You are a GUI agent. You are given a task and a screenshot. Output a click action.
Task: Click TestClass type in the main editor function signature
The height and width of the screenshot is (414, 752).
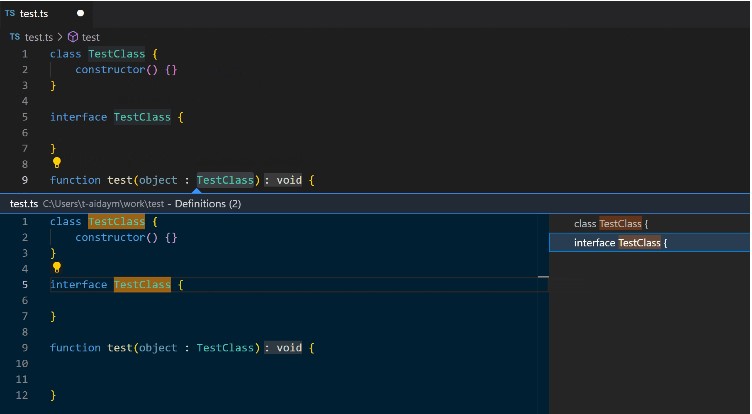(225, 181)
